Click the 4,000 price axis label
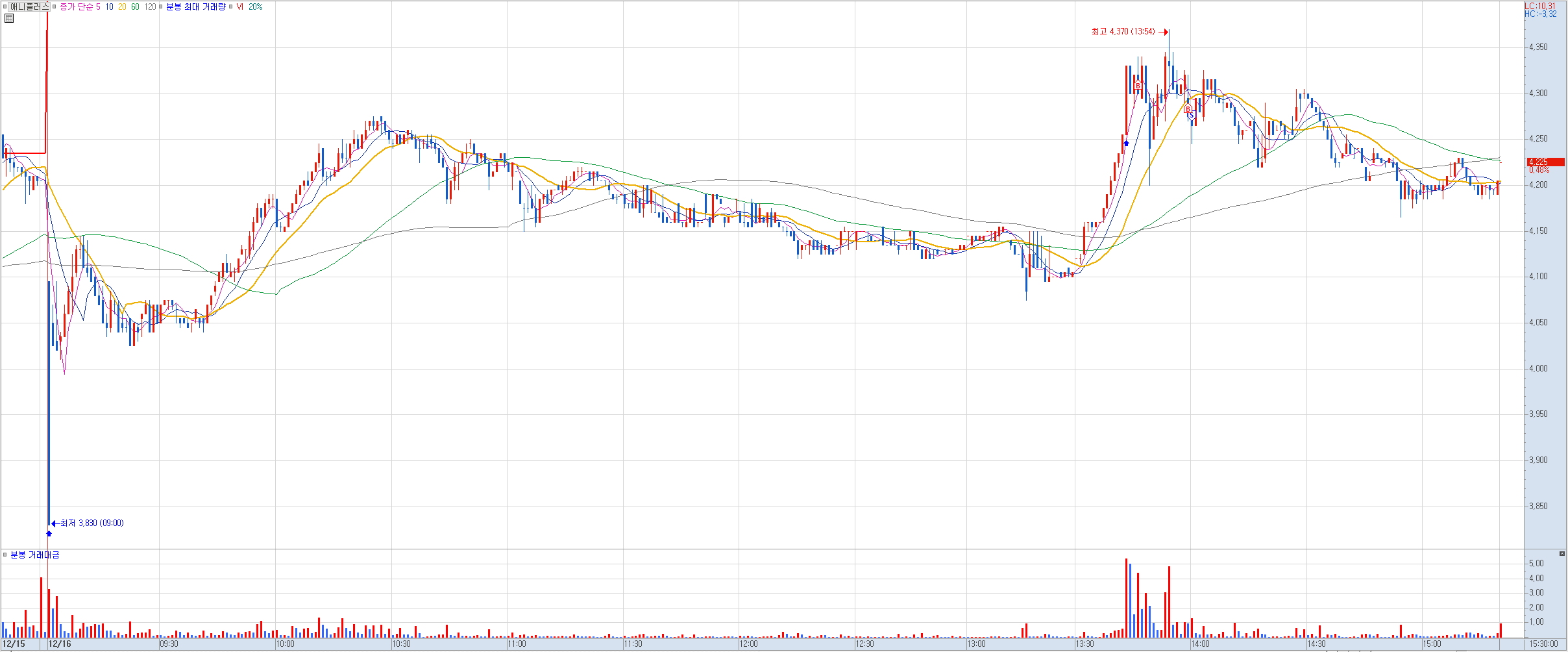The height and width of the screenshot is (652, 1568). tap(1537, 368)
